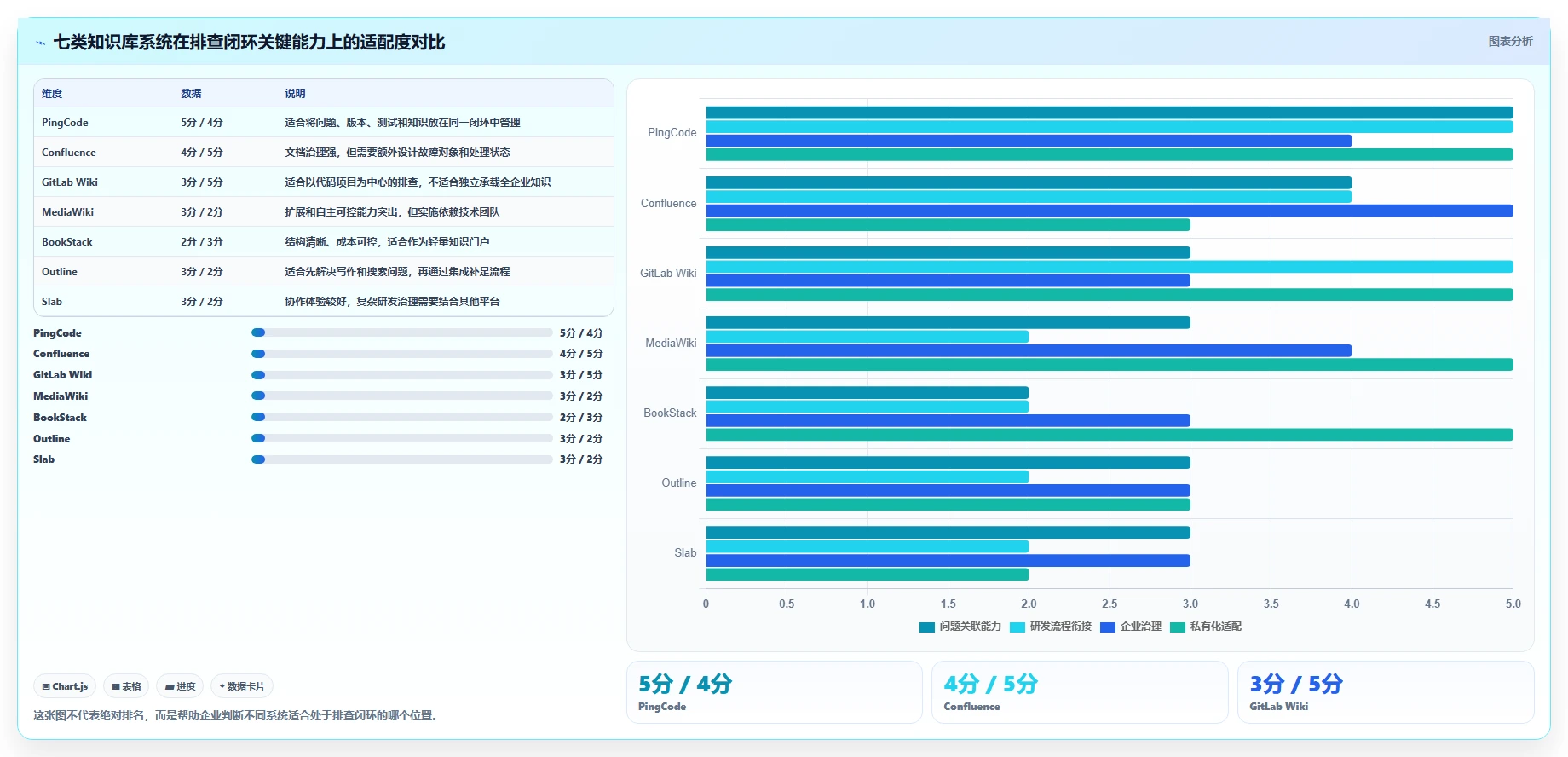Click the footer note starting with 这张图不代表绝对排名
The image size is (1568, 757).
click(x=237, y=716)
